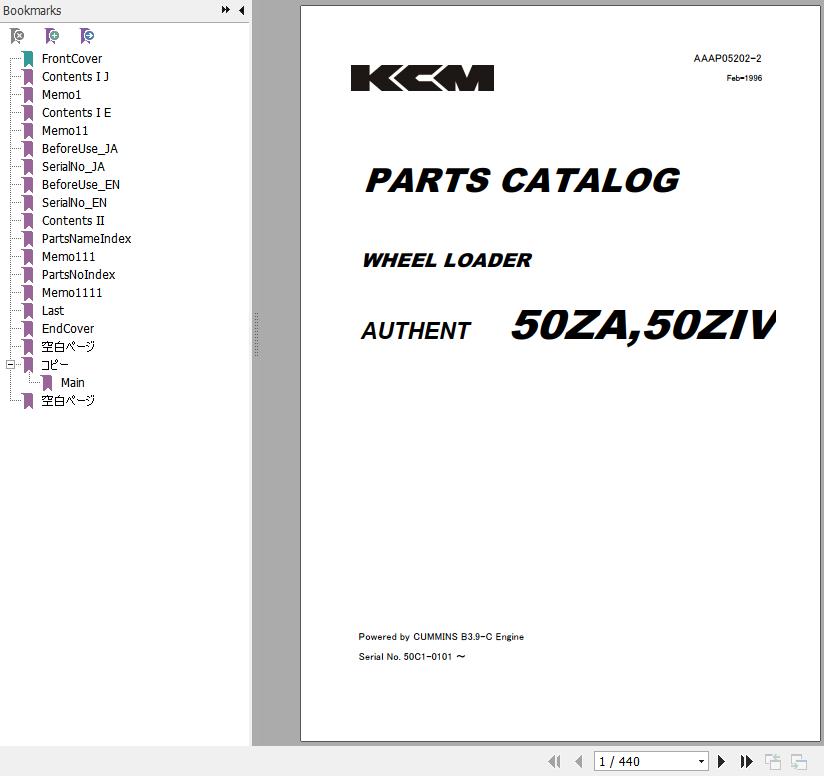
Task: Go to the next page
Action: (x=722, y=761)
